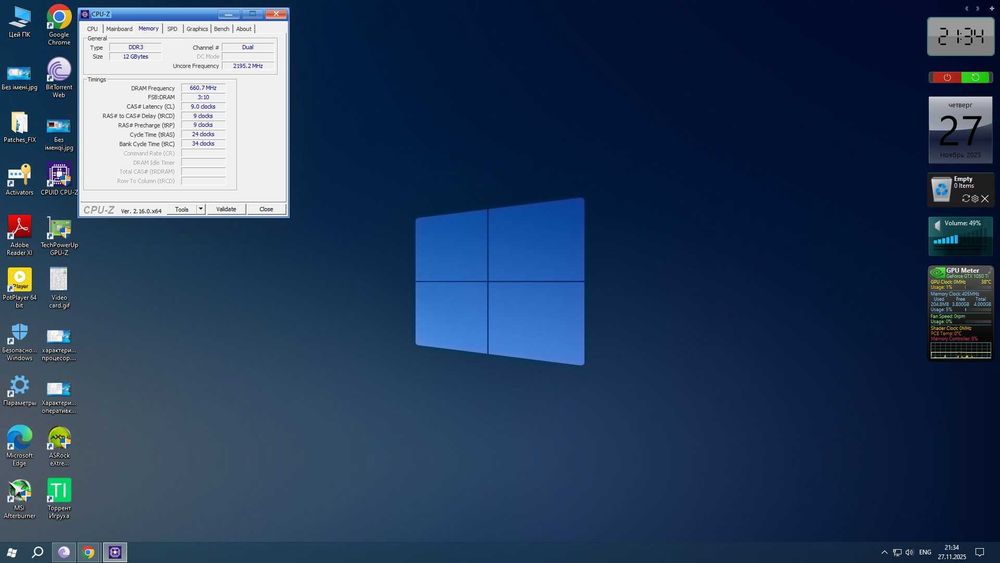Click the CPU-Z title bar icon
This screenshot has height=563, width=1000.
click(x=85, y=14)
